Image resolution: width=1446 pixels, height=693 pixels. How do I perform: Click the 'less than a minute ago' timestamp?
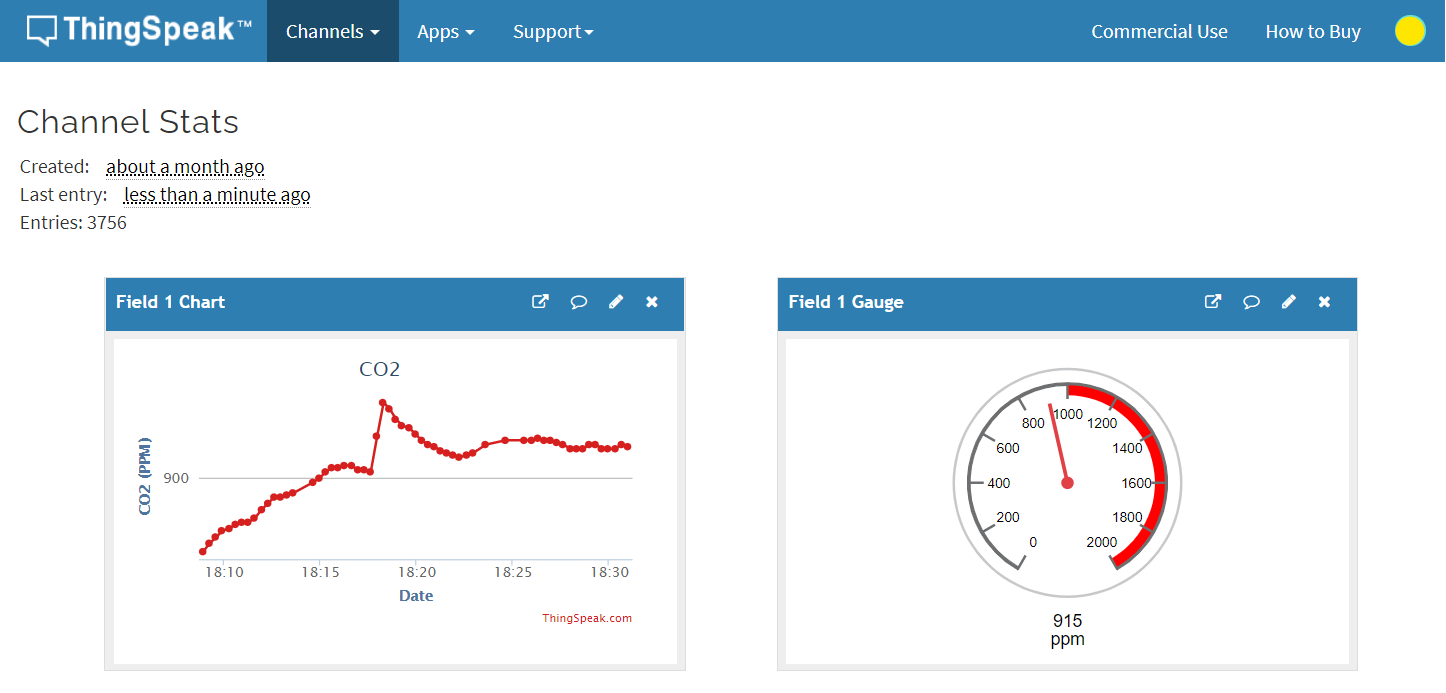pos(217,195)
